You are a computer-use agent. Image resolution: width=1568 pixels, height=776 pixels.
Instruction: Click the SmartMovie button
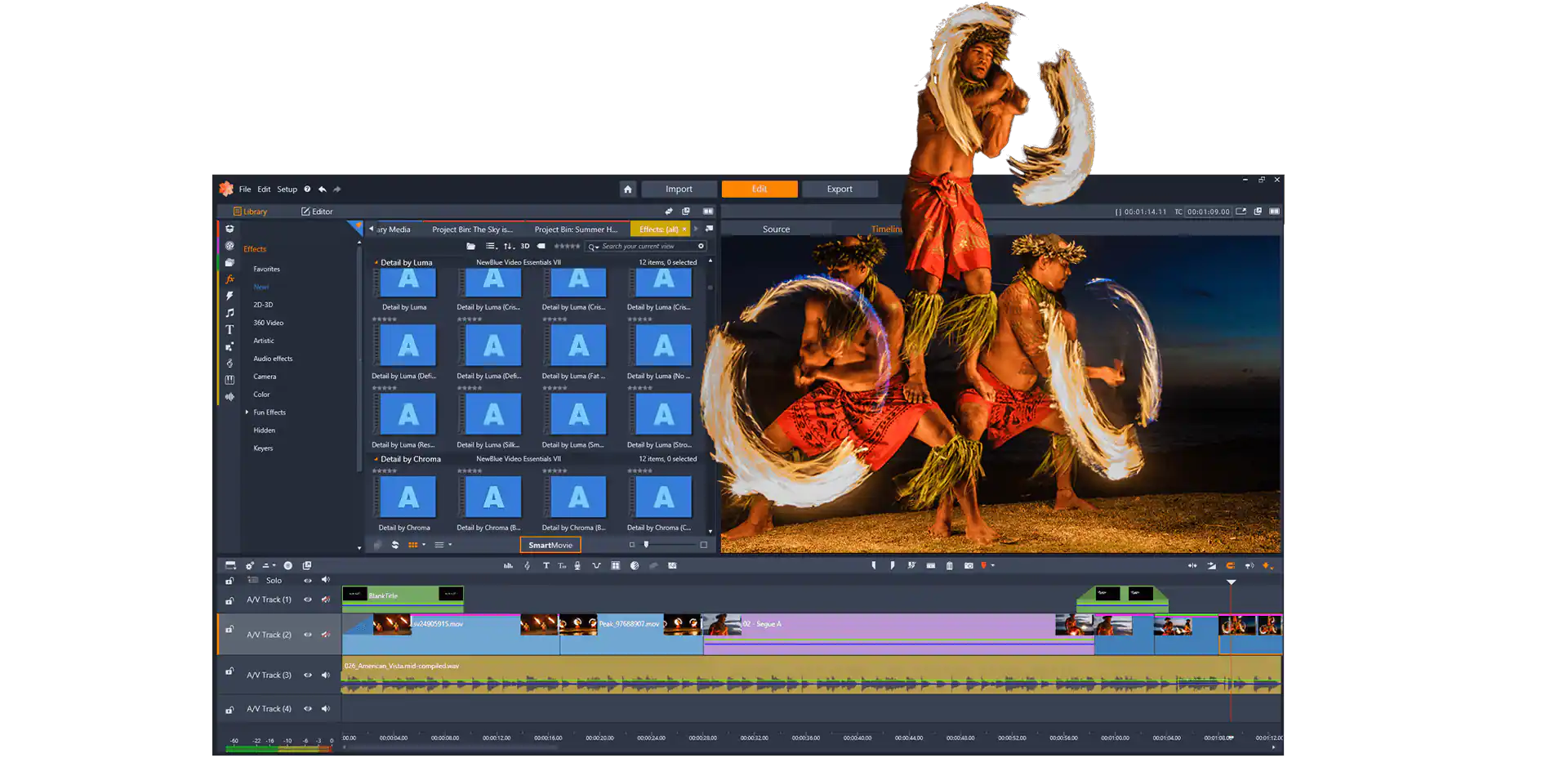[550, 545]
